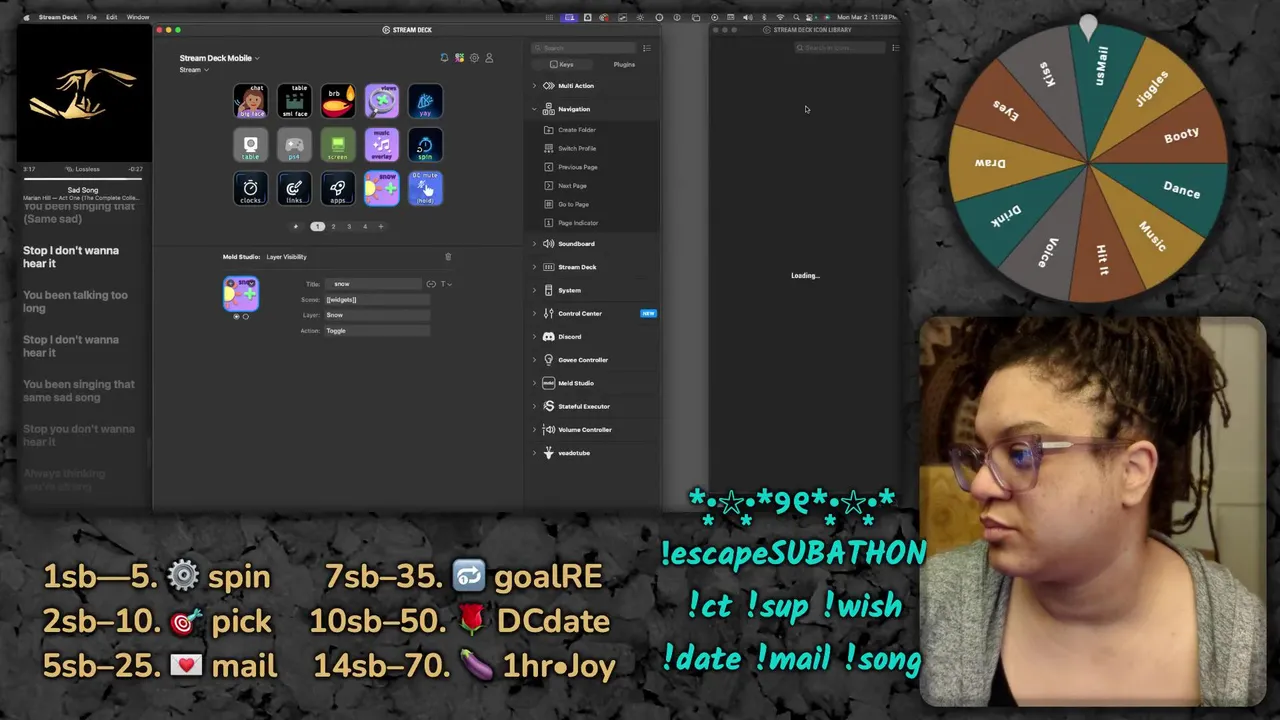Click the Scene field '[[widgets]]'
Image resolution: width=1280 pixels, height=720 pixels.
[x=378, y=300]
